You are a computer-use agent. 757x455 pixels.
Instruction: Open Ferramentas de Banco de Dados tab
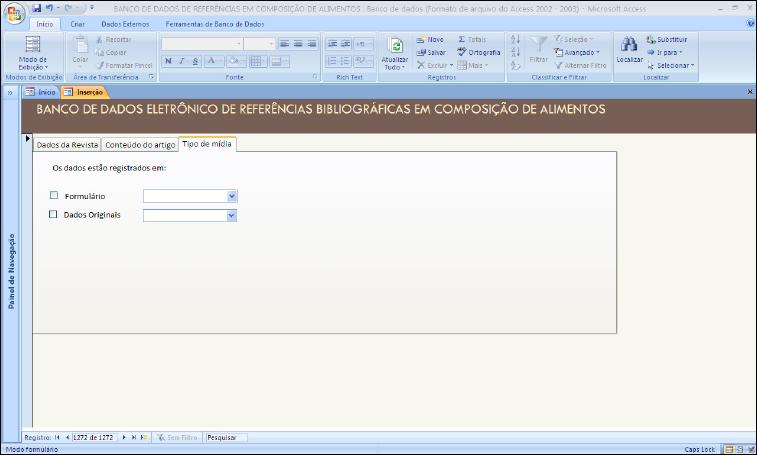click(x=215, y=24)
